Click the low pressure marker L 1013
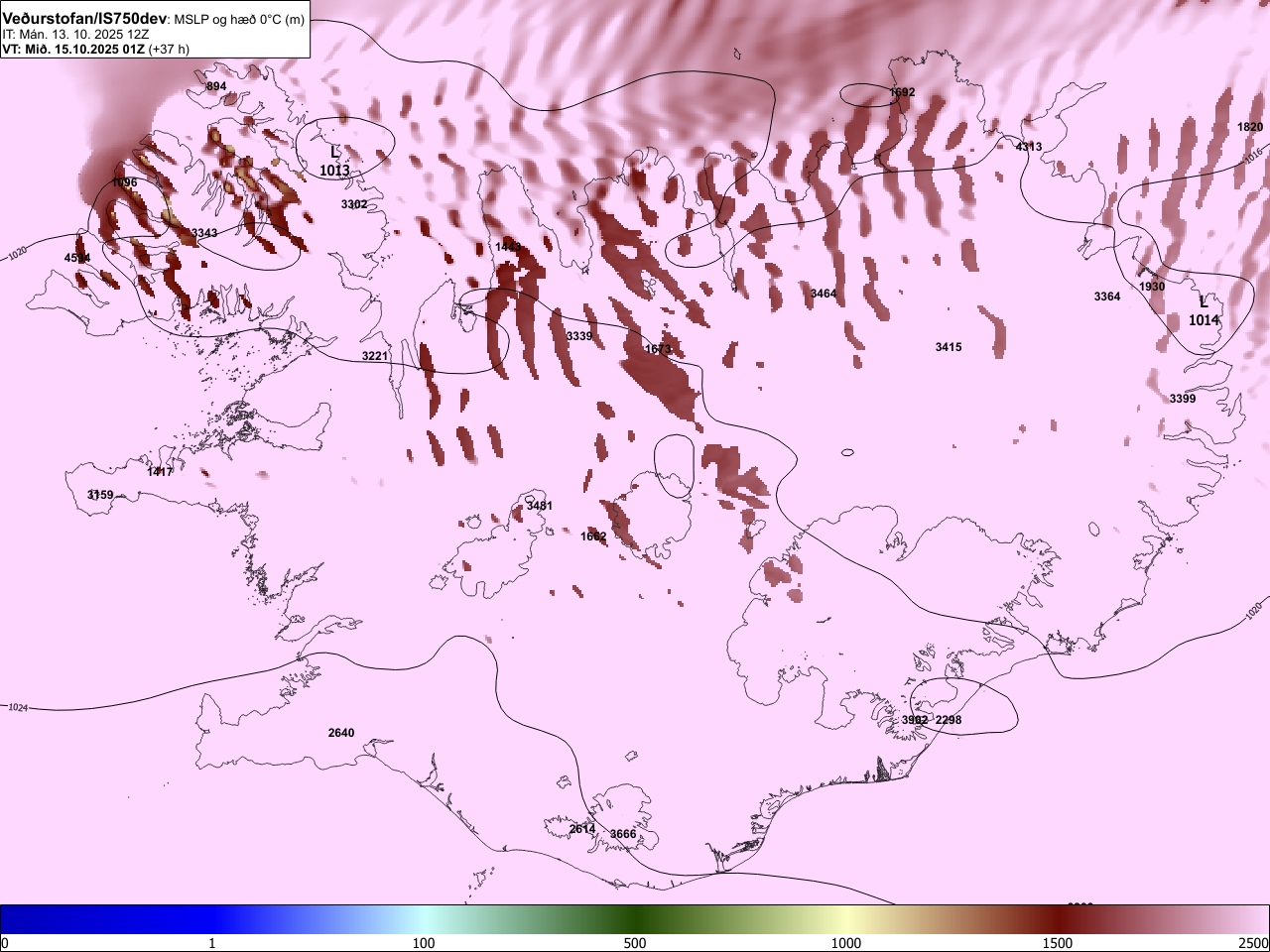 334,162
